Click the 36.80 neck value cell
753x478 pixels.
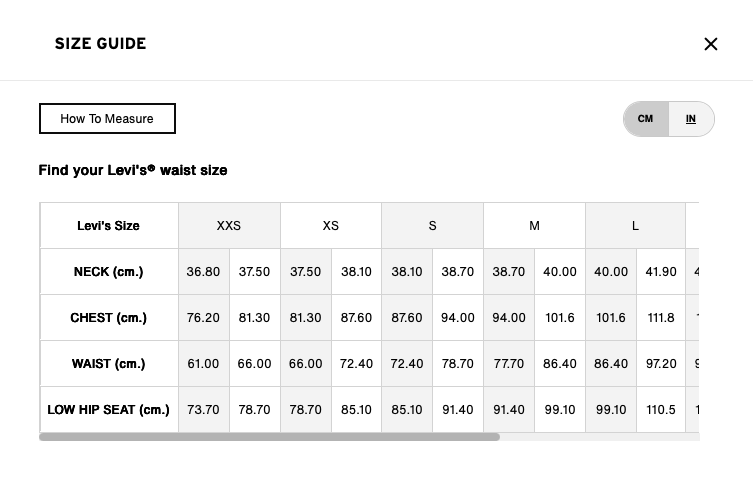[x=204, y=272]
